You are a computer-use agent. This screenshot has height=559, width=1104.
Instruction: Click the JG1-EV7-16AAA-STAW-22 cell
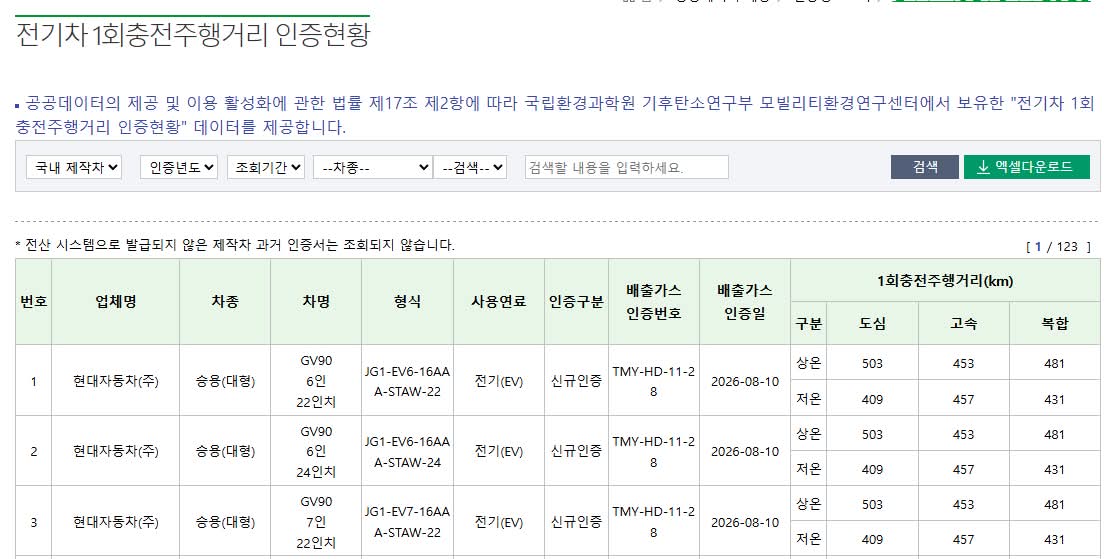(408, 522)
